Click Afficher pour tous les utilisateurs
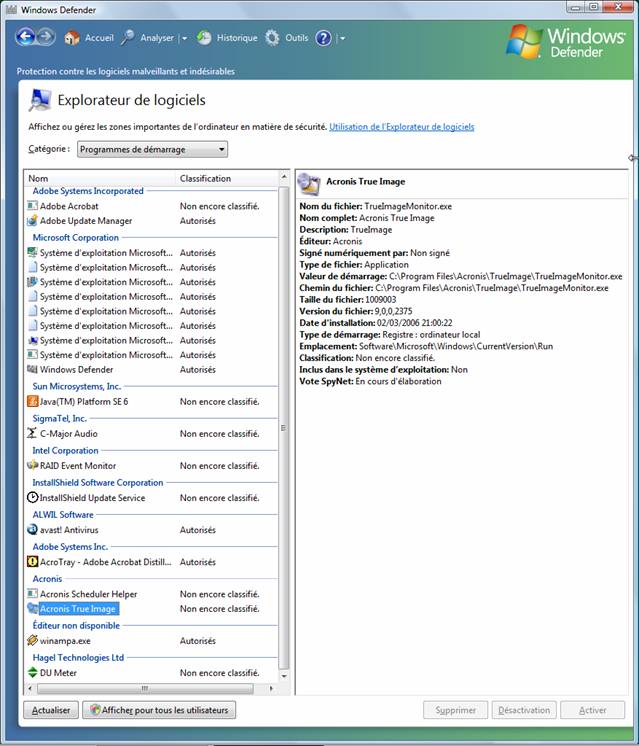 [159, 710]
